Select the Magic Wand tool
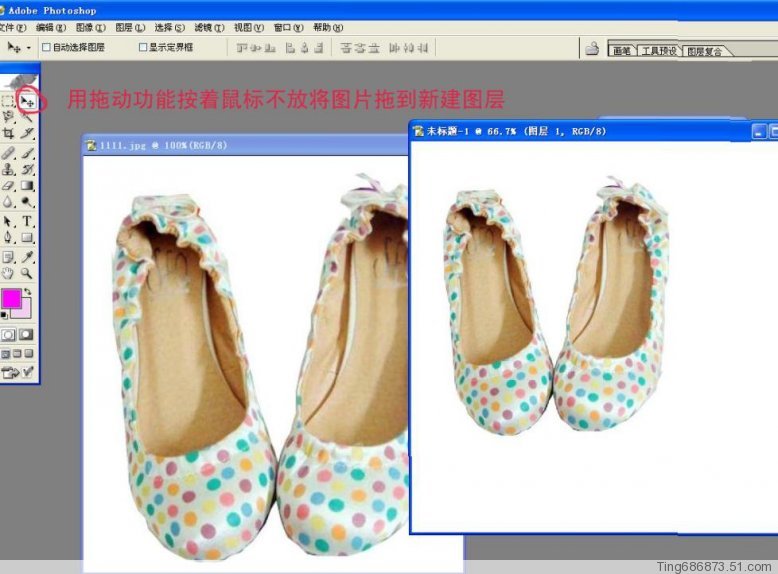 click(x=27, y=117)
